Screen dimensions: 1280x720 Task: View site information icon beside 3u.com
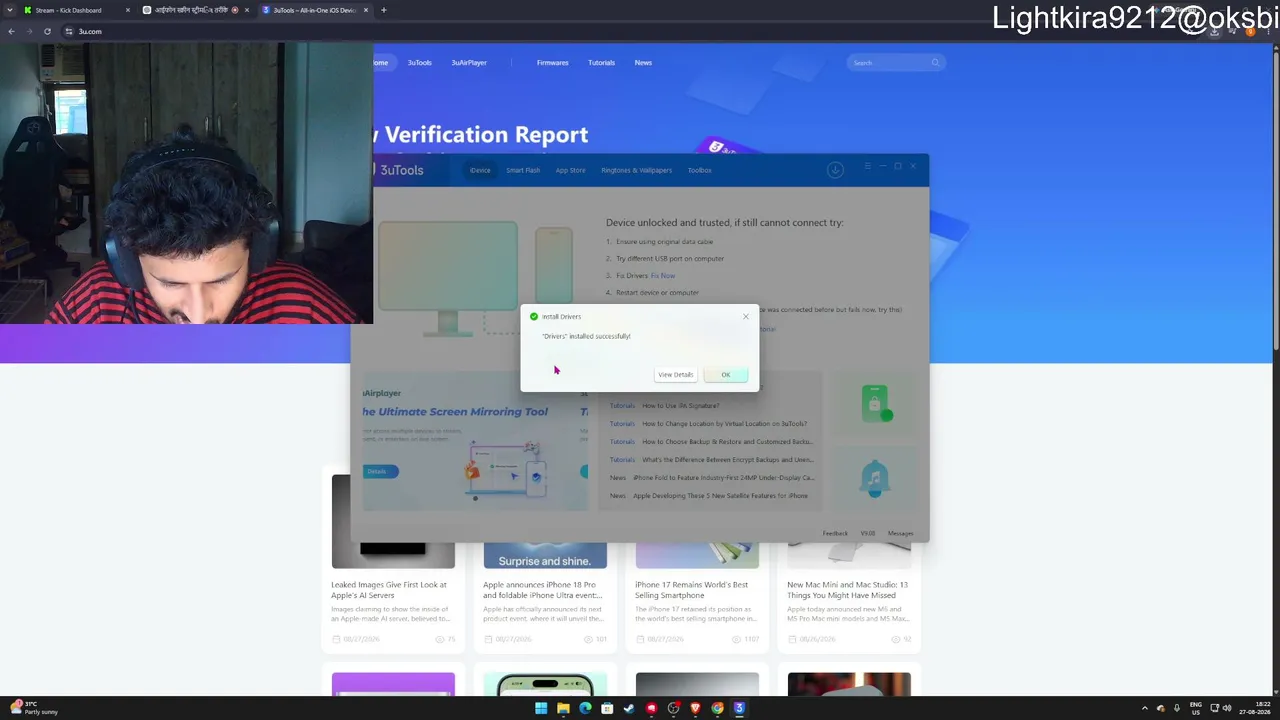pyautogui.click(x=69, y=31)
